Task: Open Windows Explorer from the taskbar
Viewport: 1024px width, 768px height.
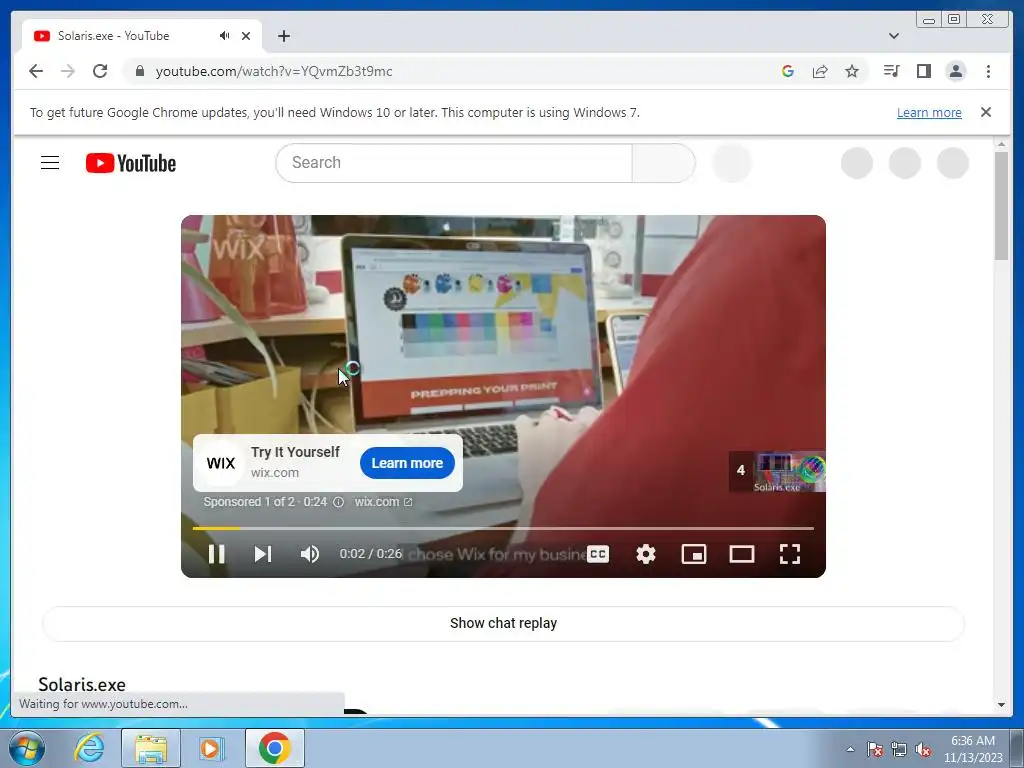Action: pos(151,748)
